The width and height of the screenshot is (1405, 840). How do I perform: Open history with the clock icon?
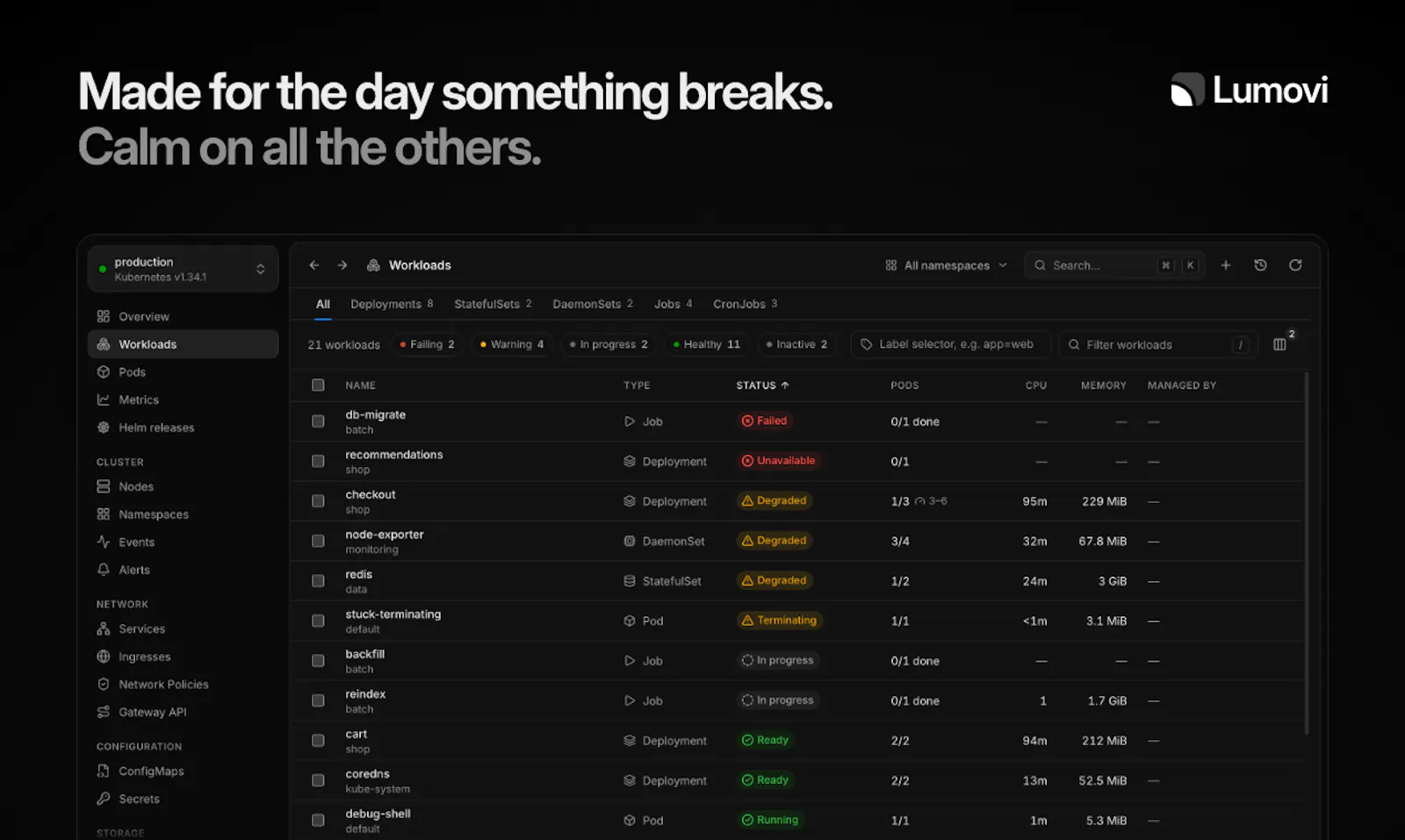coord(1260,265)
